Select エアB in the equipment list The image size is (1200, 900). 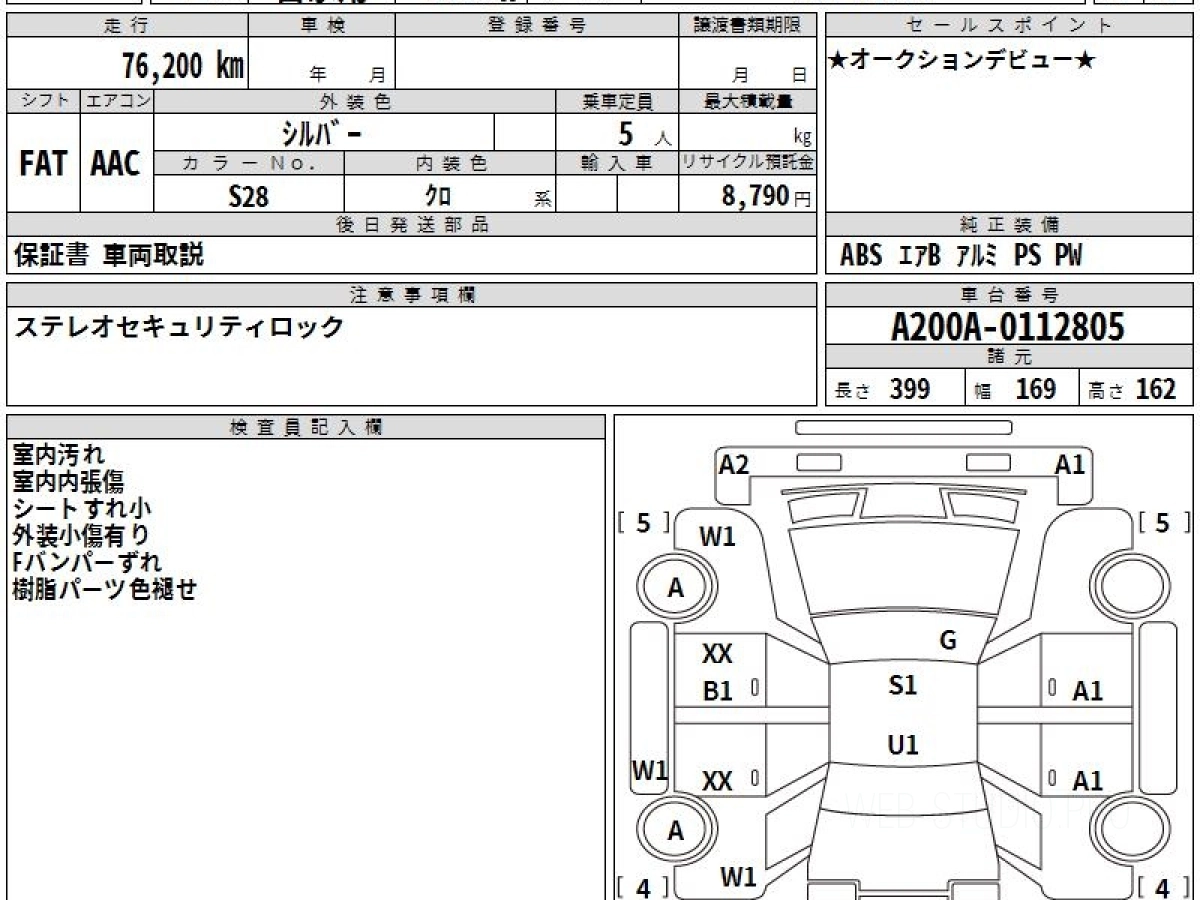(x=920, y=256)
